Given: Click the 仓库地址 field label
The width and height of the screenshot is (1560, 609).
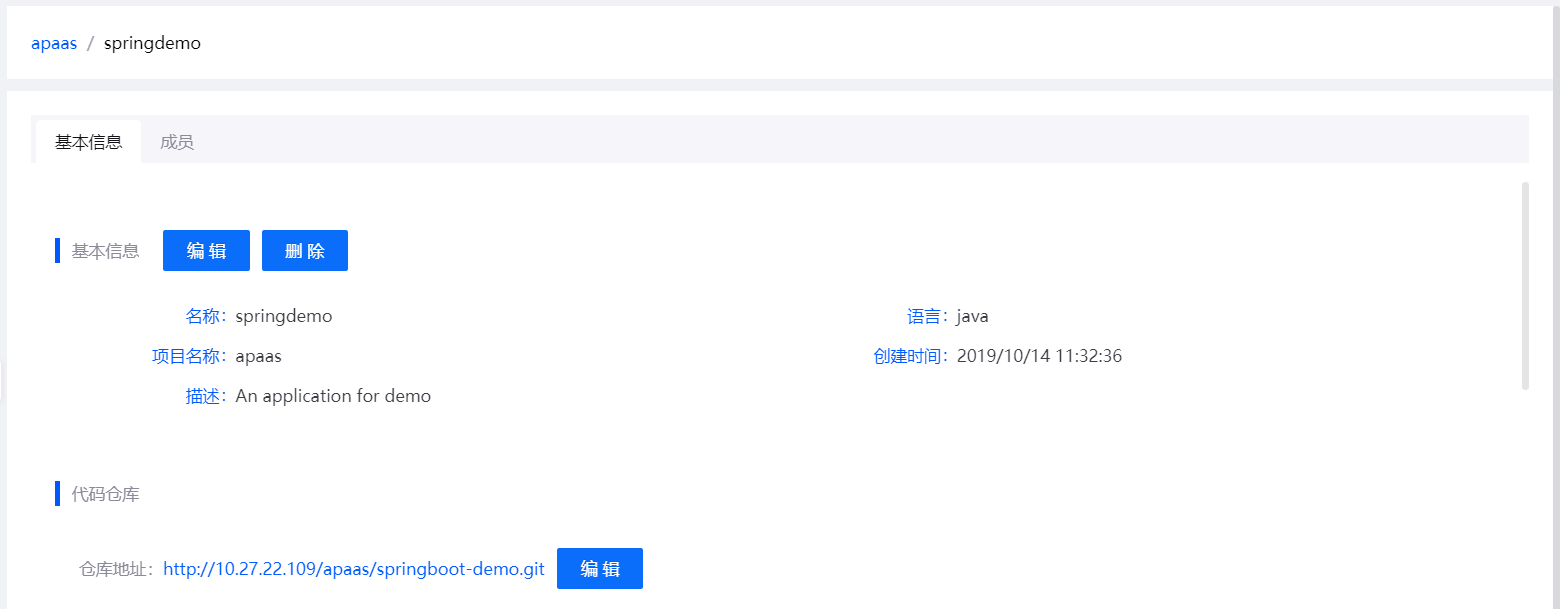Looking at the screenshot, I should tap(116, 569).
